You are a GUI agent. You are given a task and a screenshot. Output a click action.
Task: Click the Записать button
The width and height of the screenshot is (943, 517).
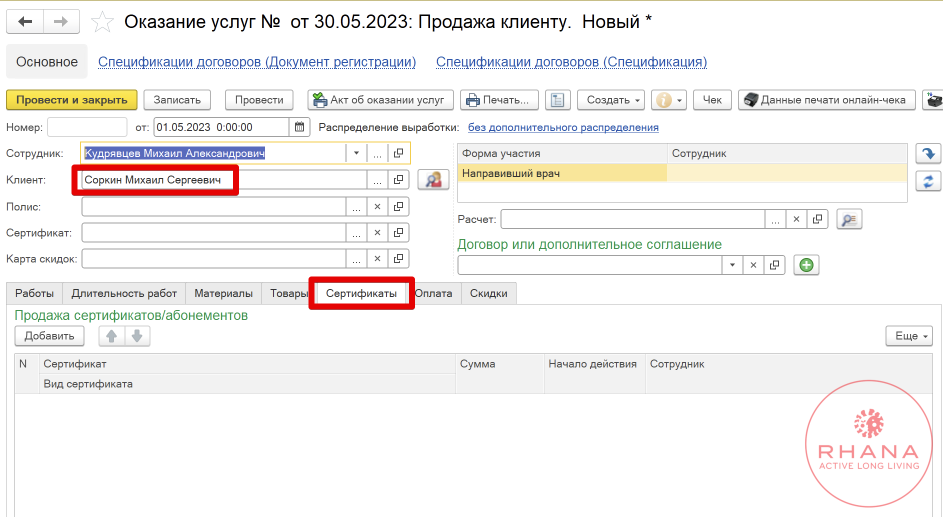(x=177, y=100)
